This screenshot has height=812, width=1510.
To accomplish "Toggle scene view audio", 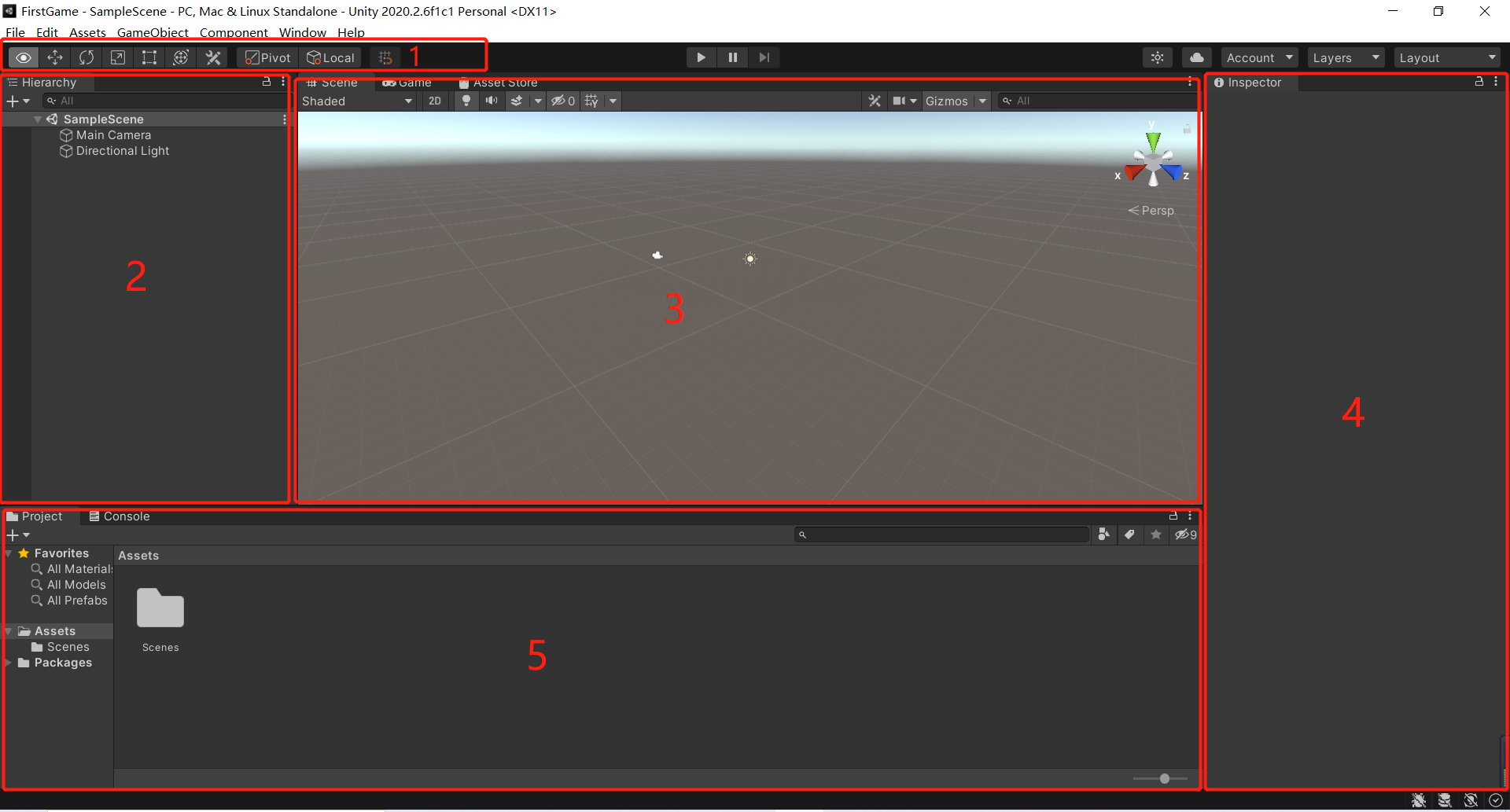I will [492, 101].
